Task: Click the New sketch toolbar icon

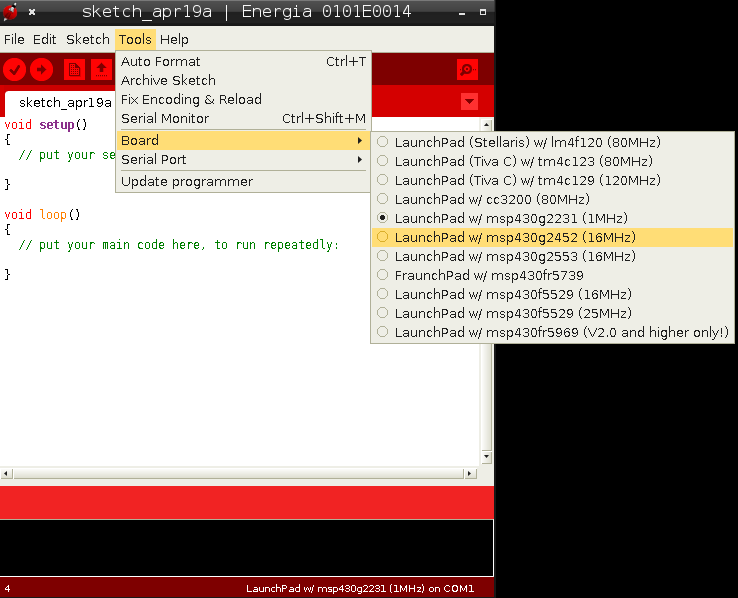Action: (74, 70)
